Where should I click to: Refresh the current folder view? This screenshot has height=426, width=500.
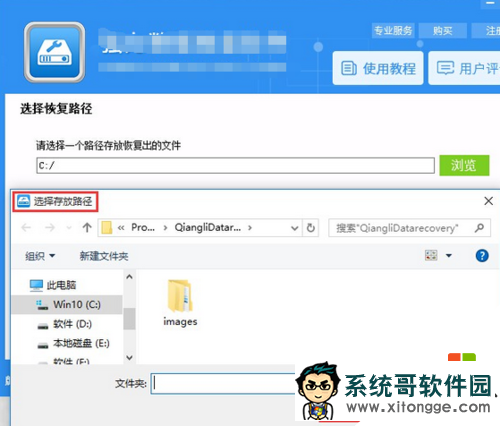pyautogui.click(x=311, y=228)
